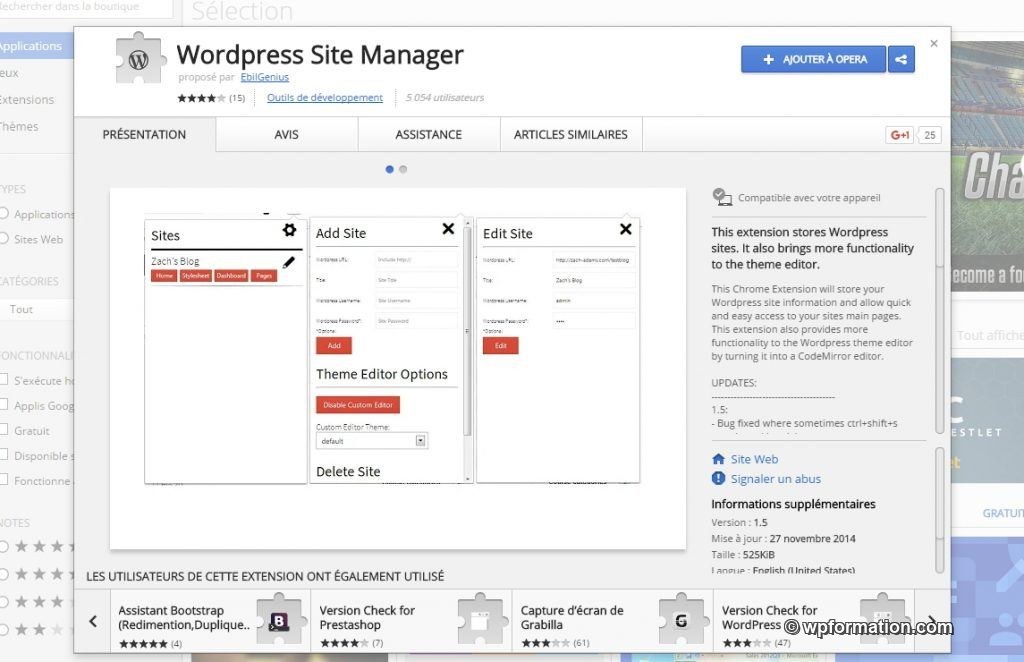Click the Grabilla puzzle-piece icon
The image size is (1024, 662).
click(681, 620)
